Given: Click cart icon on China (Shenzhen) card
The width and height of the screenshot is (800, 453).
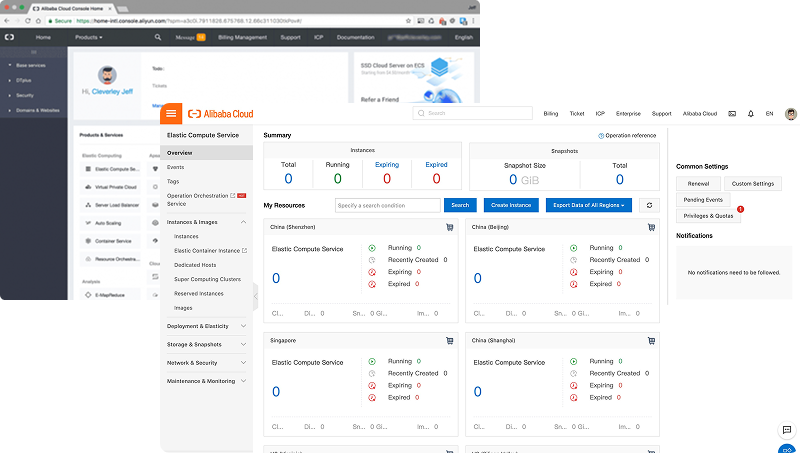Looking at the screenshot, I should coord(449,227).
